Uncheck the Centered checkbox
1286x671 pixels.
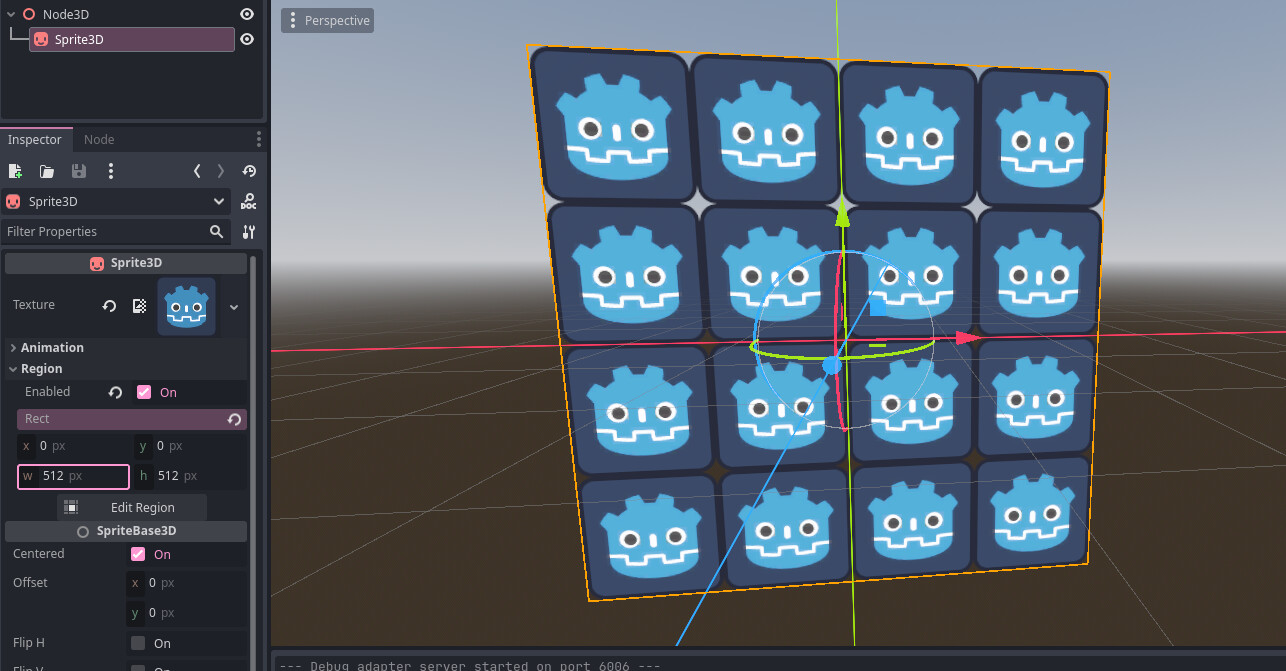pos(138,554)
